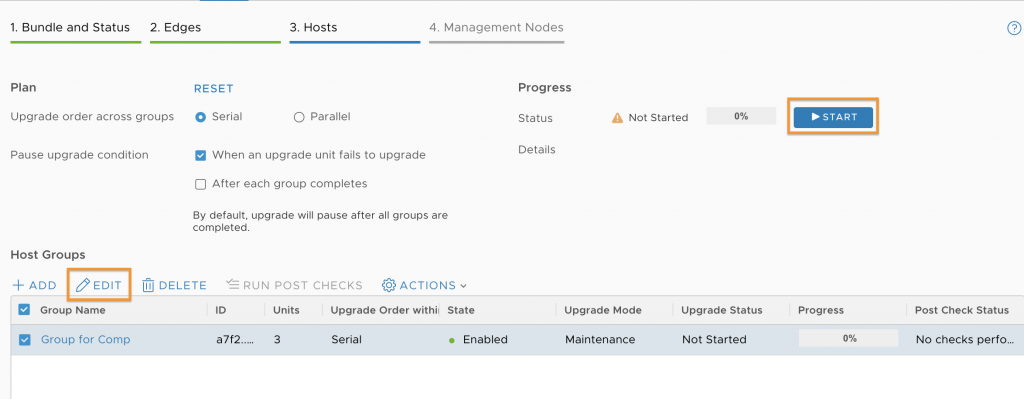This screenshot has height=399, width=1024.
Task: Click the RESET plan link
Action: [214, 88]
